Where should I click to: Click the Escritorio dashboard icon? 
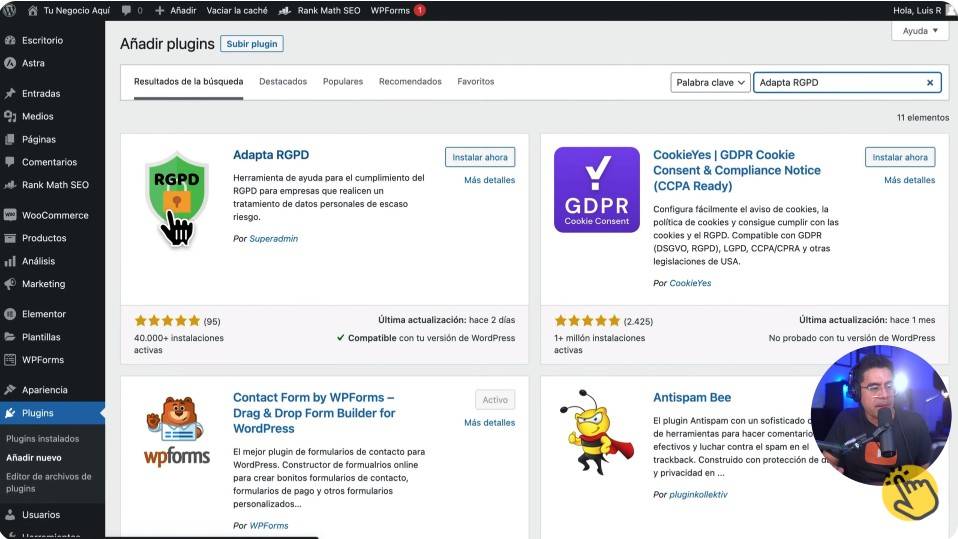coord(10,40)
